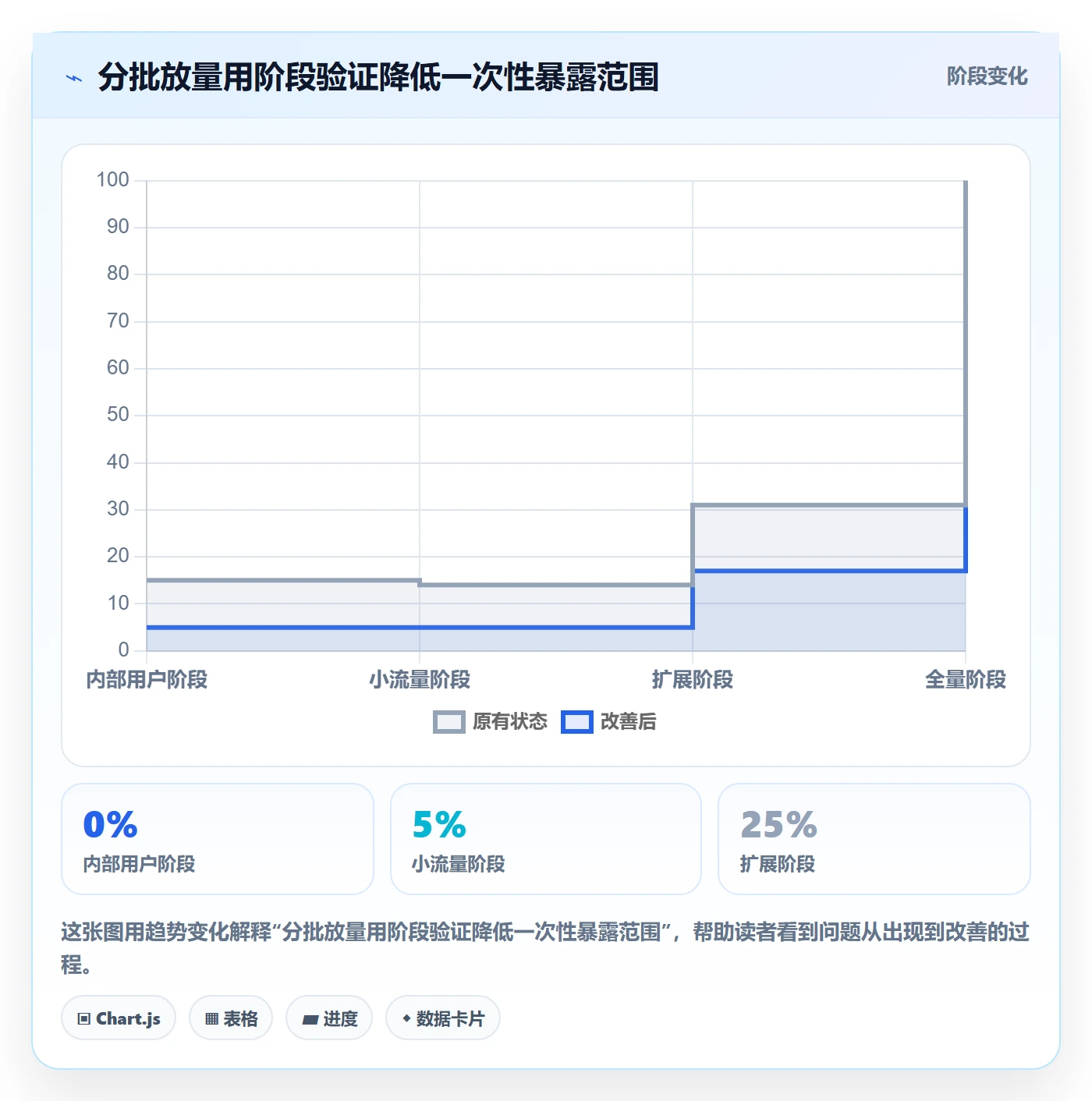Click the 阶段变化 label in header
The width and height of the screenshot is (1092, 1101).
[x=987, y=76]
